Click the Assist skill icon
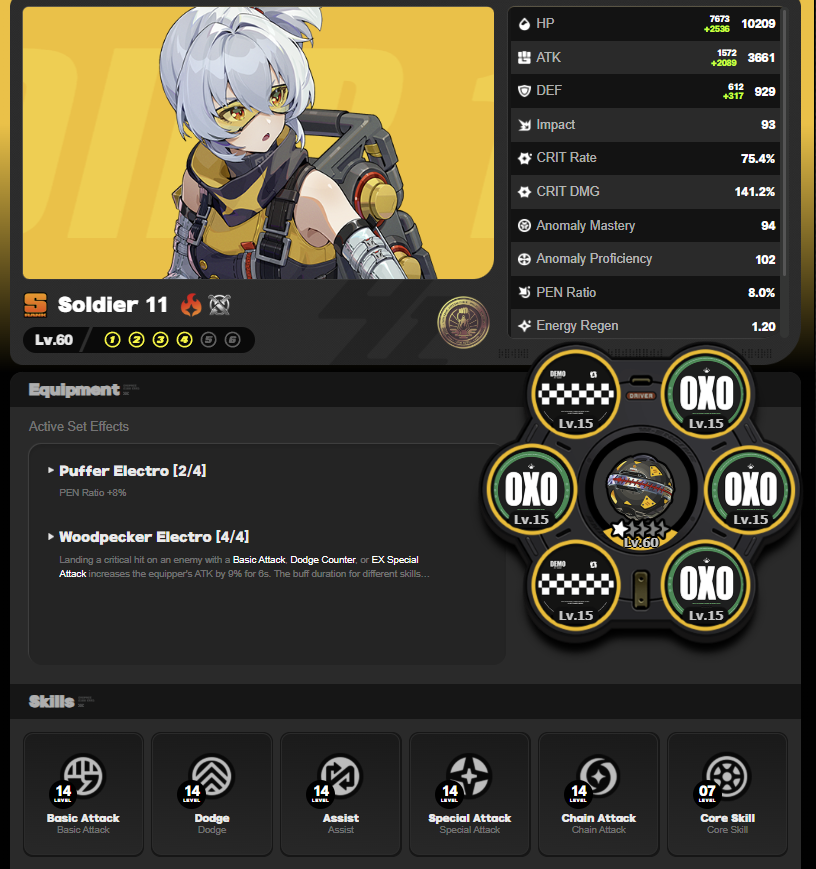The height and width of the screenshot is (869, 816). tap(341, 775)
